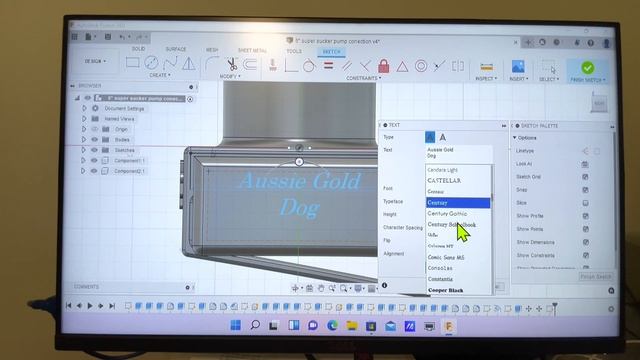Viewport: 640px width, 360px height.
Task: Select the Offset tool
Action: click(x=250, y=64)
